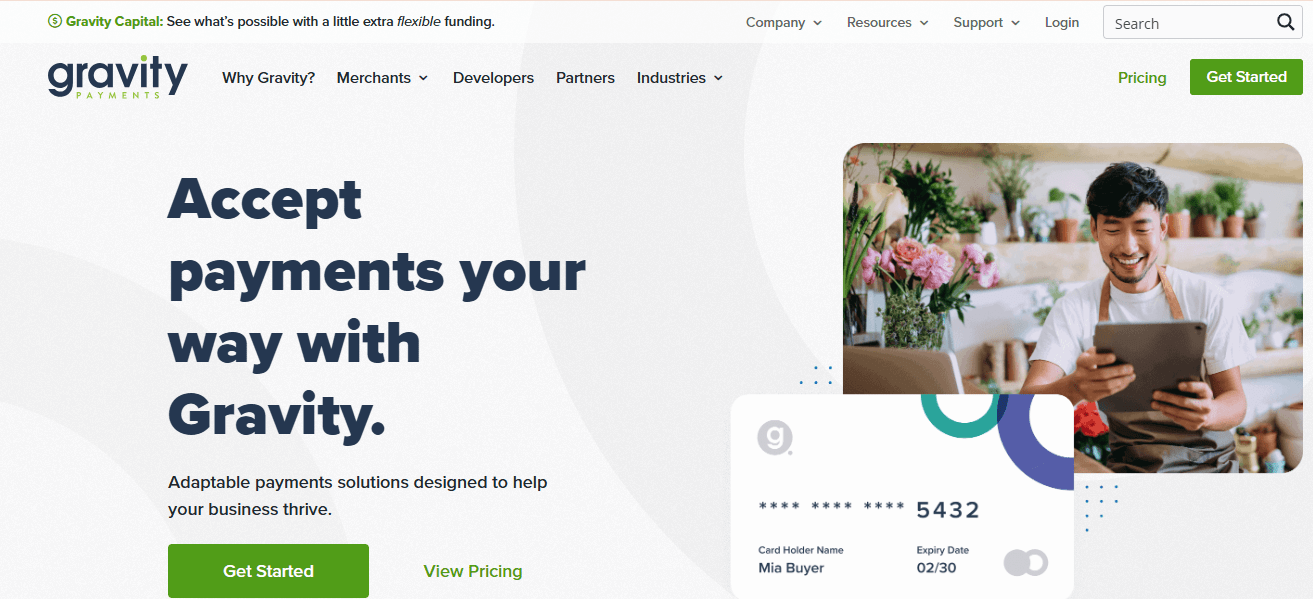Click the hero Get Started button
Screen dimensions: 1313x599
(268, 571)
